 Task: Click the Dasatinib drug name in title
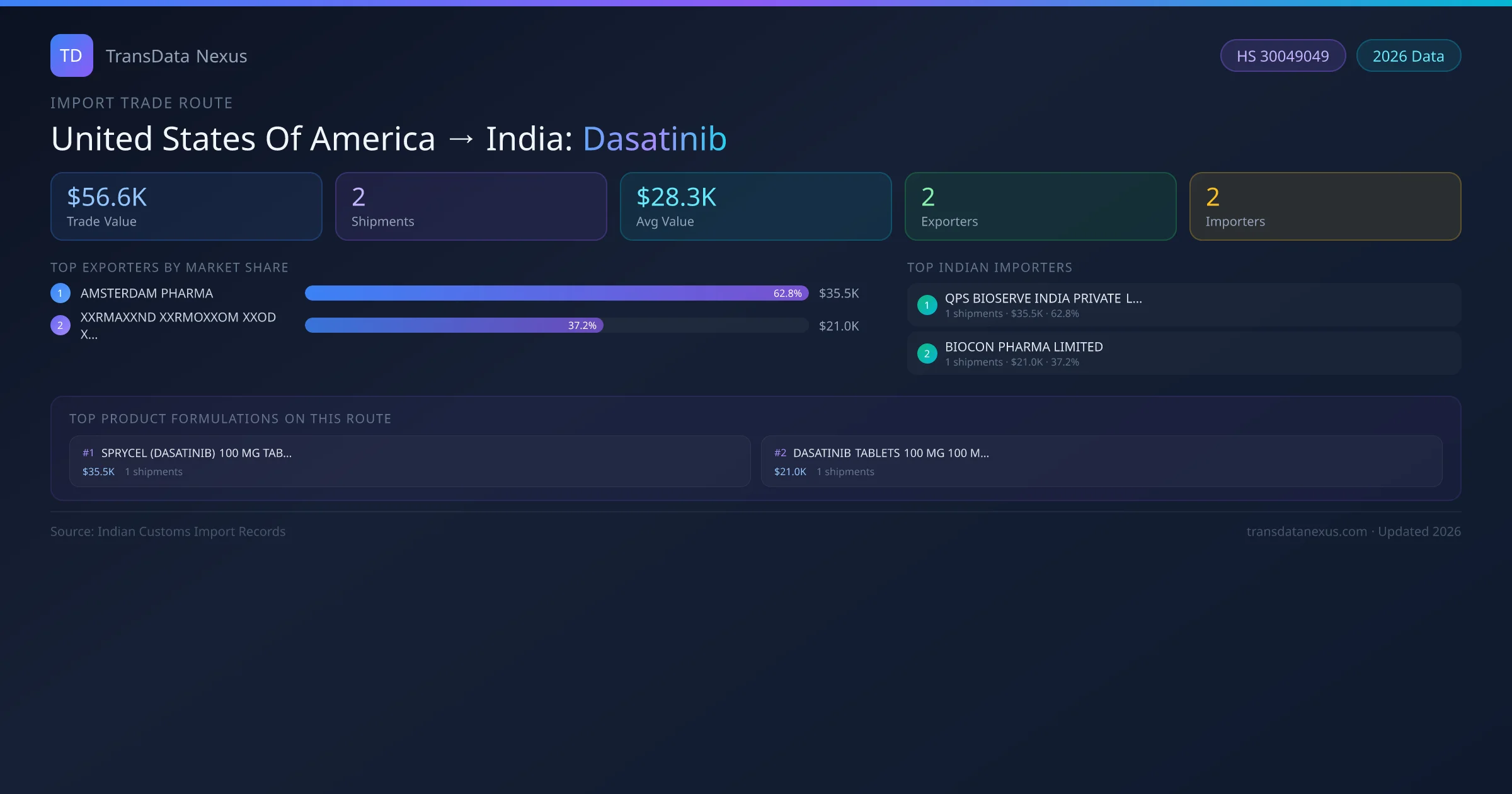(x=655, y=138)
